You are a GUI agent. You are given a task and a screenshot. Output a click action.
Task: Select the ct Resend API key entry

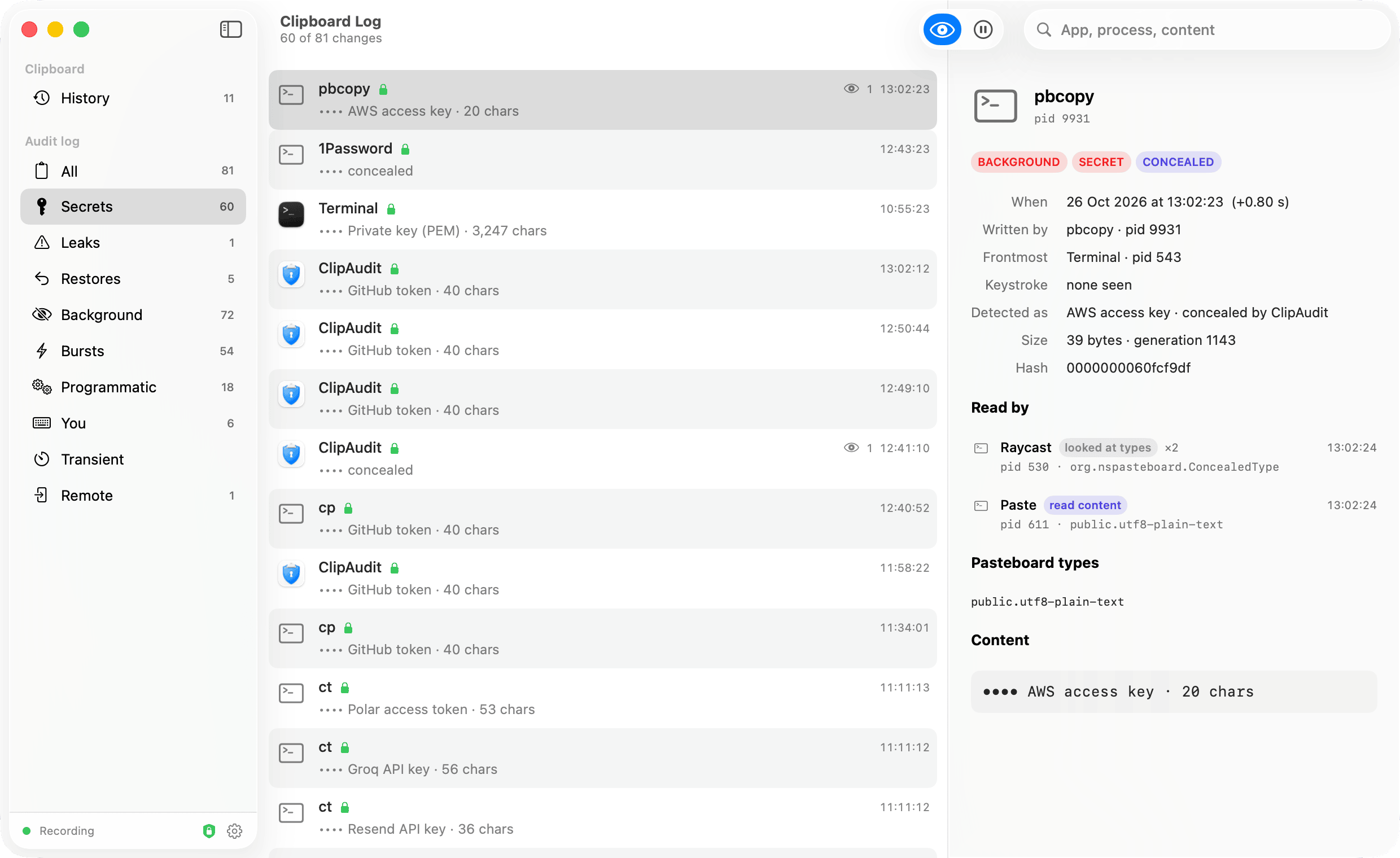(x=602, y=818)
